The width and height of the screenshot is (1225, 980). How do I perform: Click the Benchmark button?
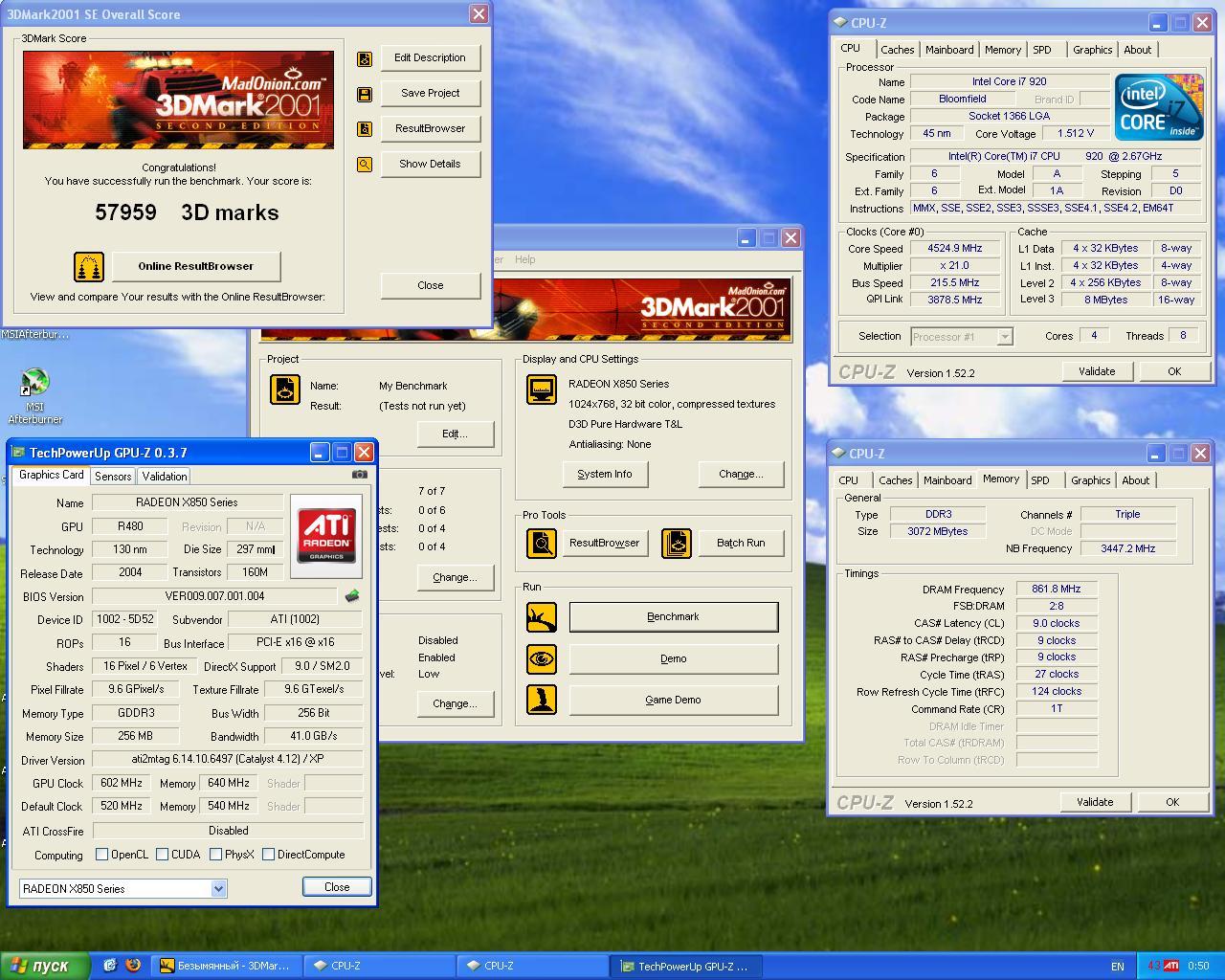point(674,617)
